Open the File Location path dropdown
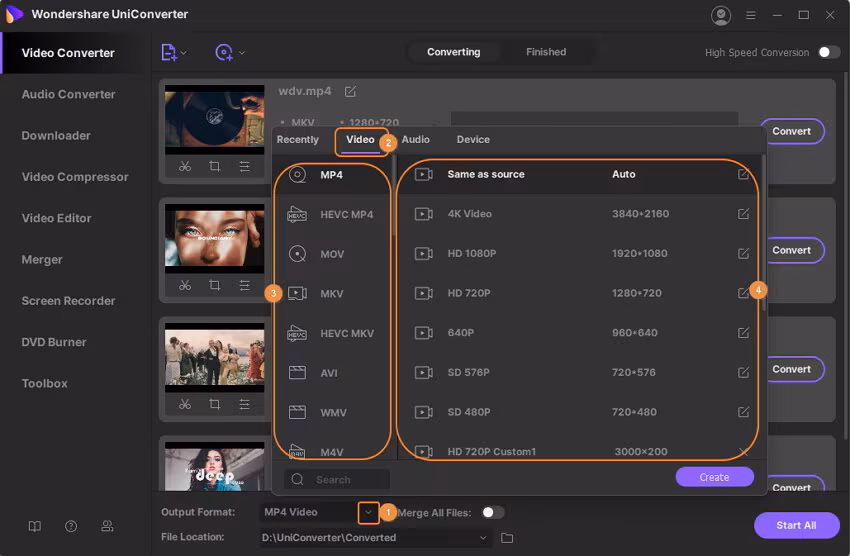Viewport: 850px width, 556px height. 482,538
